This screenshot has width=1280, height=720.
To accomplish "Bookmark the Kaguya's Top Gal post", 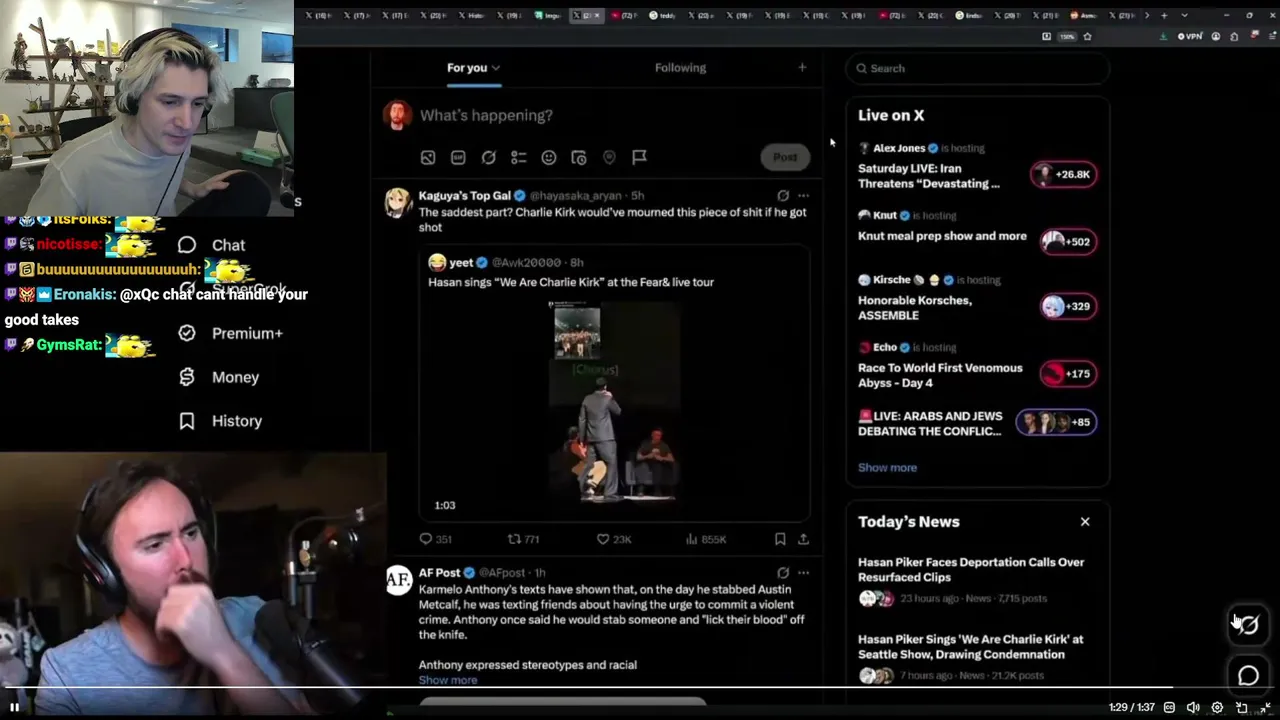I will (780, 539).
